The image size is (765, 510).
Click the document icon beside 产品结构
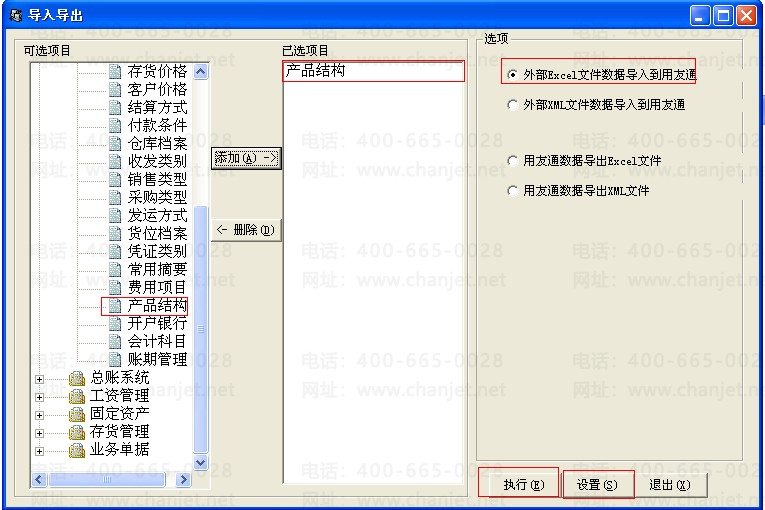coord(115,306)
